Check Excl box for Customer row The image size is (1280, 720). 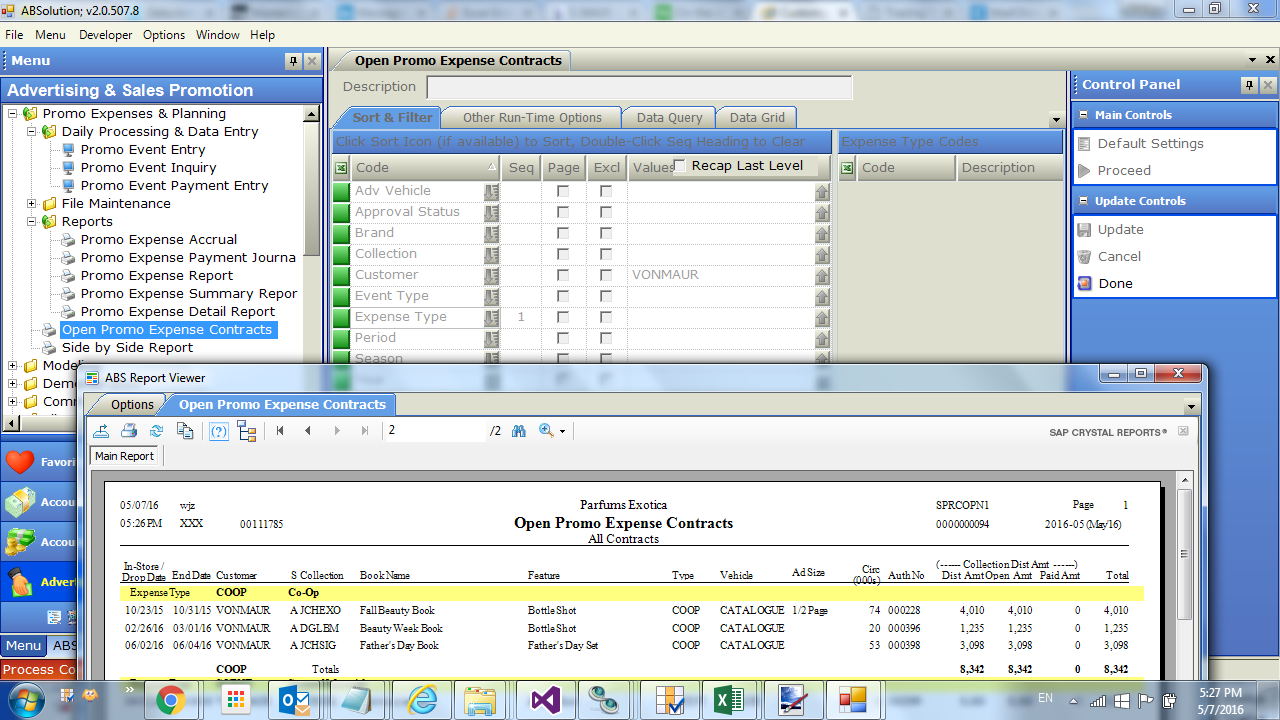(x=606, y=275)
